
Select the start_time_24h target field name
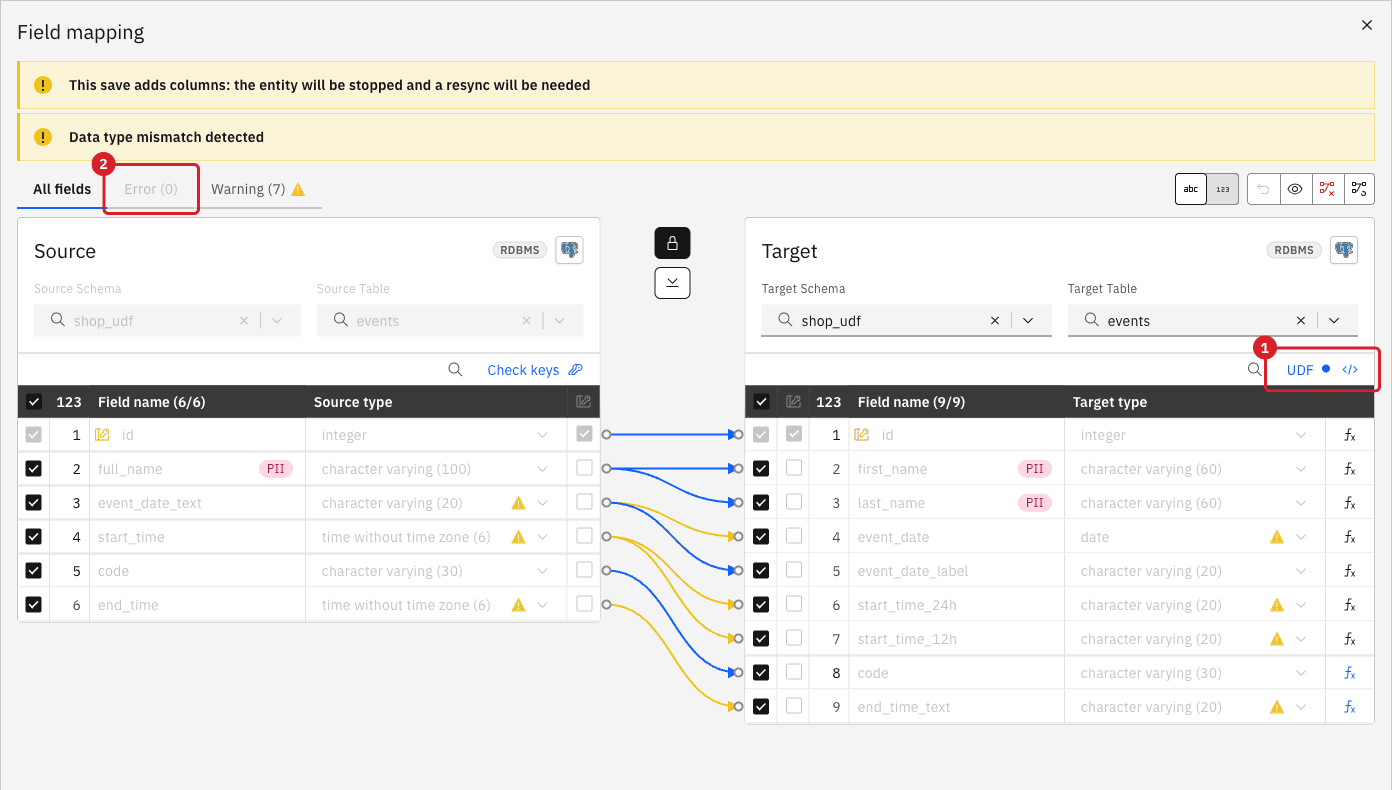907,605
